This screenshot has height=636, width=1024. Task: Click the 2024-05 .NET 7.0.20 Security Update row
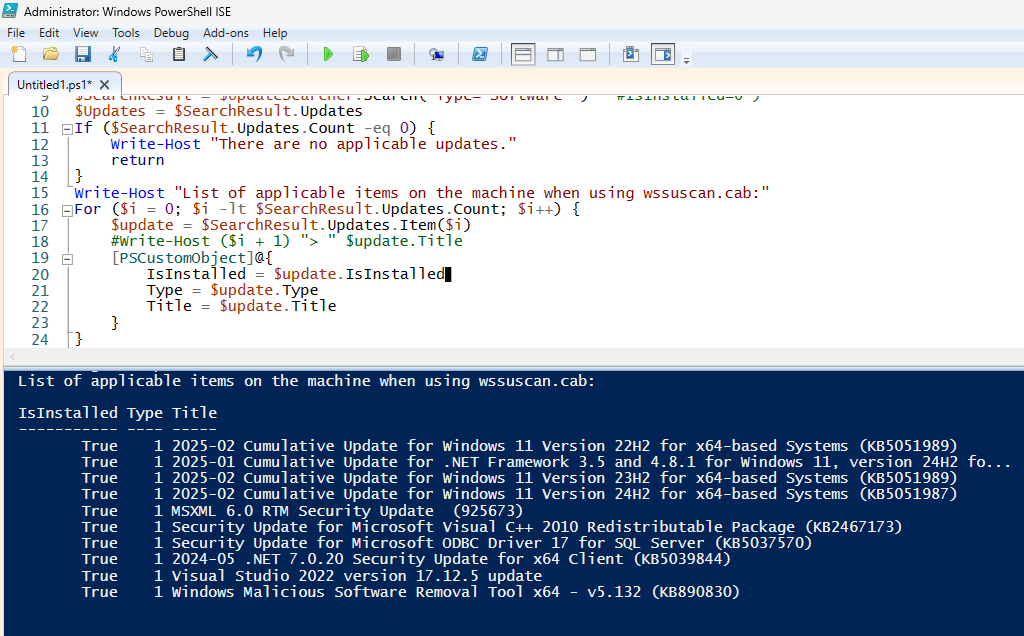(406, 560)
